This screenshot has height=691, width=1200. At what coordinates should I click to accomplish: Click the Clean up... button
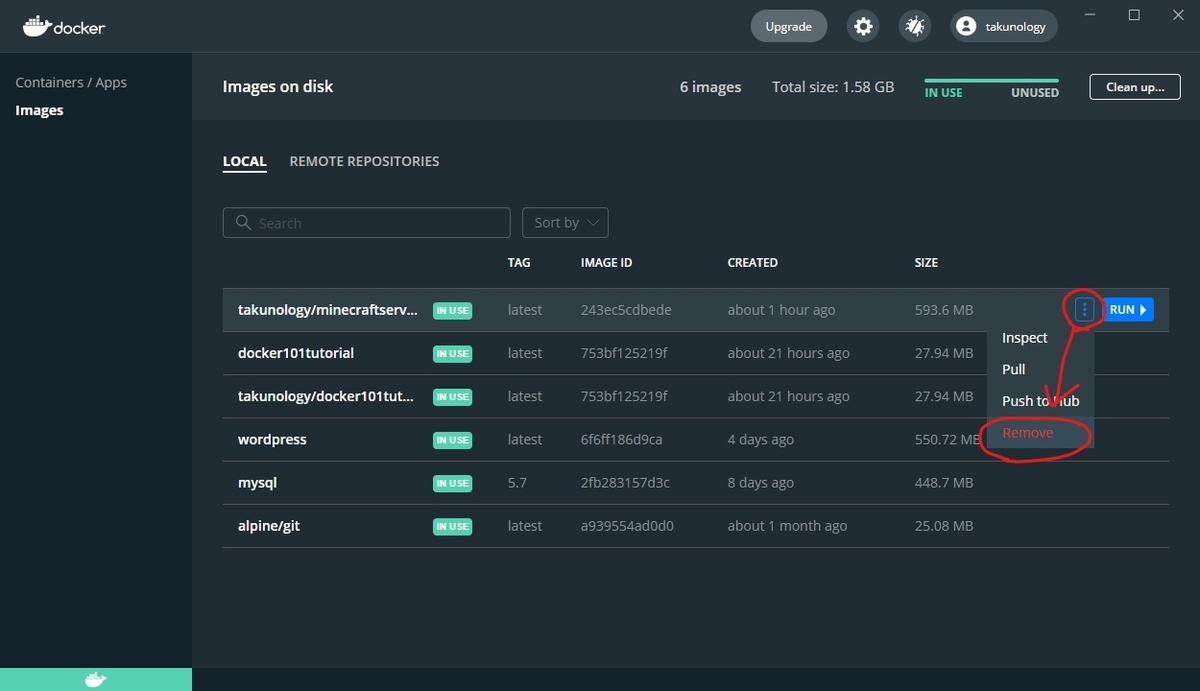[x=1135, y=87]
